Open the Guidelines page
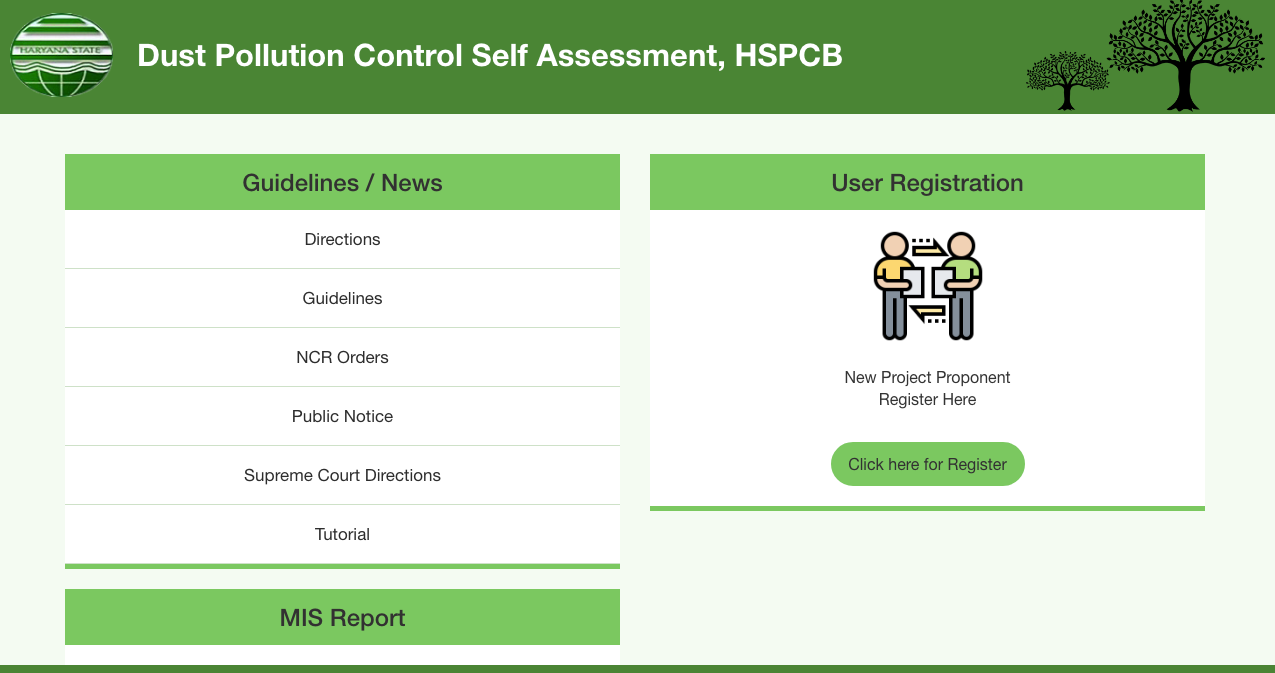The height and width of the screenshot is (673, 1275). [x=342, y=298]
